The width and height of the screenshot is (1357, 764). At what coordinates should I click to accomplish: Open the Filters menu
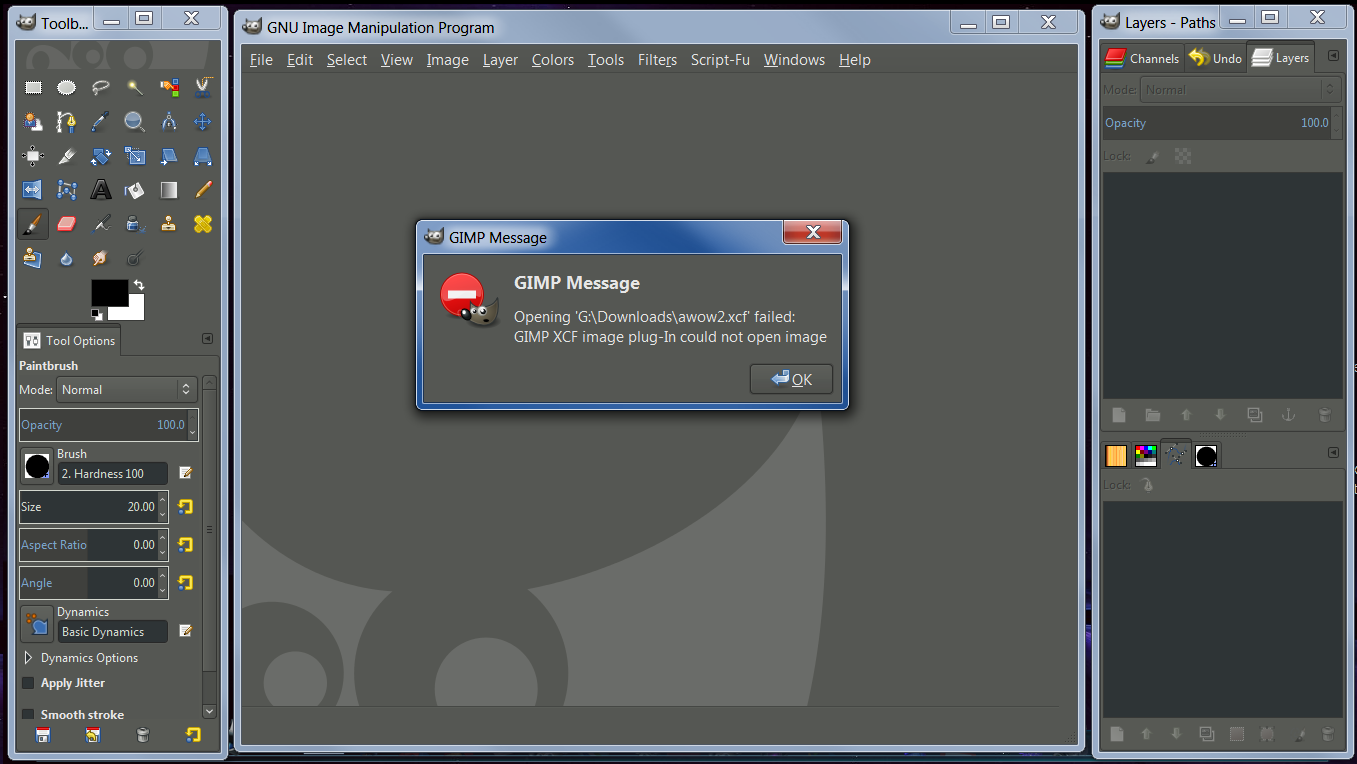(x=657, y=59)
